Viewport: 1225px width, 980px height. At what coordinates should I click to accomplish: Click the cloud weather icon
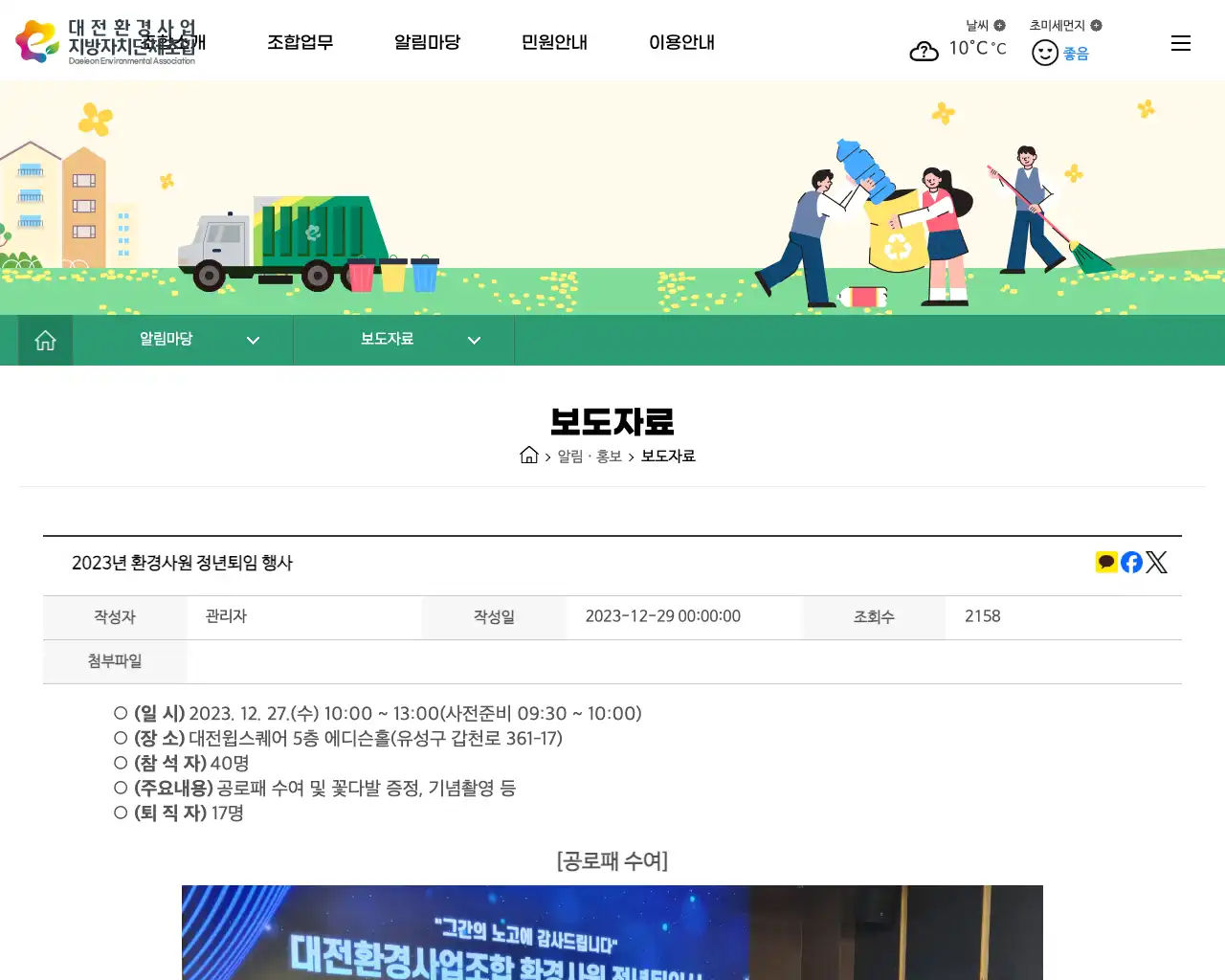[x=924, y=52]
